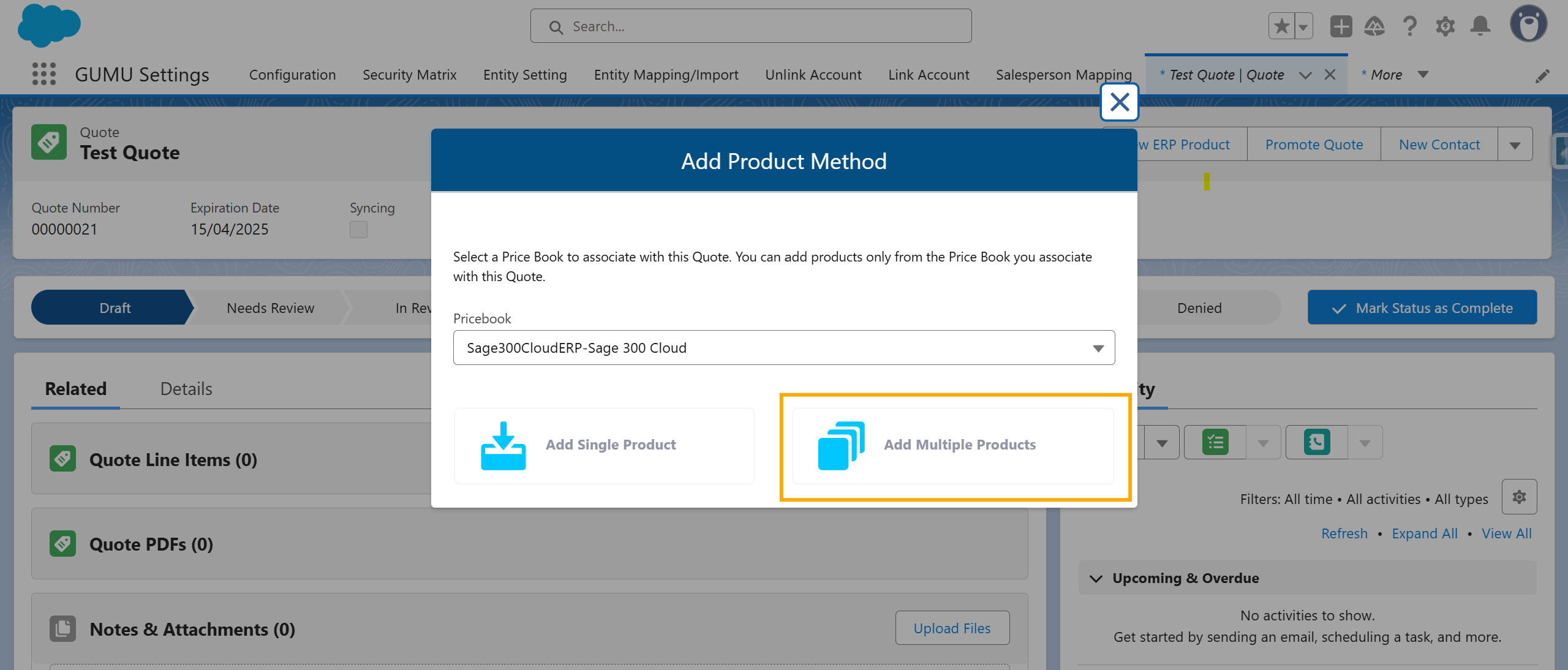Select the Needs Review status stage
The width and height of the screenshot is (1568, 670).
270,307
